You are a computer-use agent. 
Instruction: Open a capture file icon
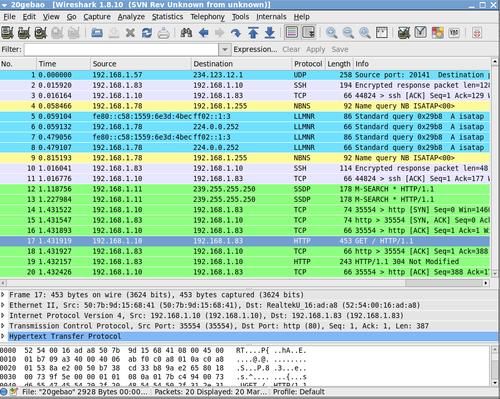[x=97, y=33]
